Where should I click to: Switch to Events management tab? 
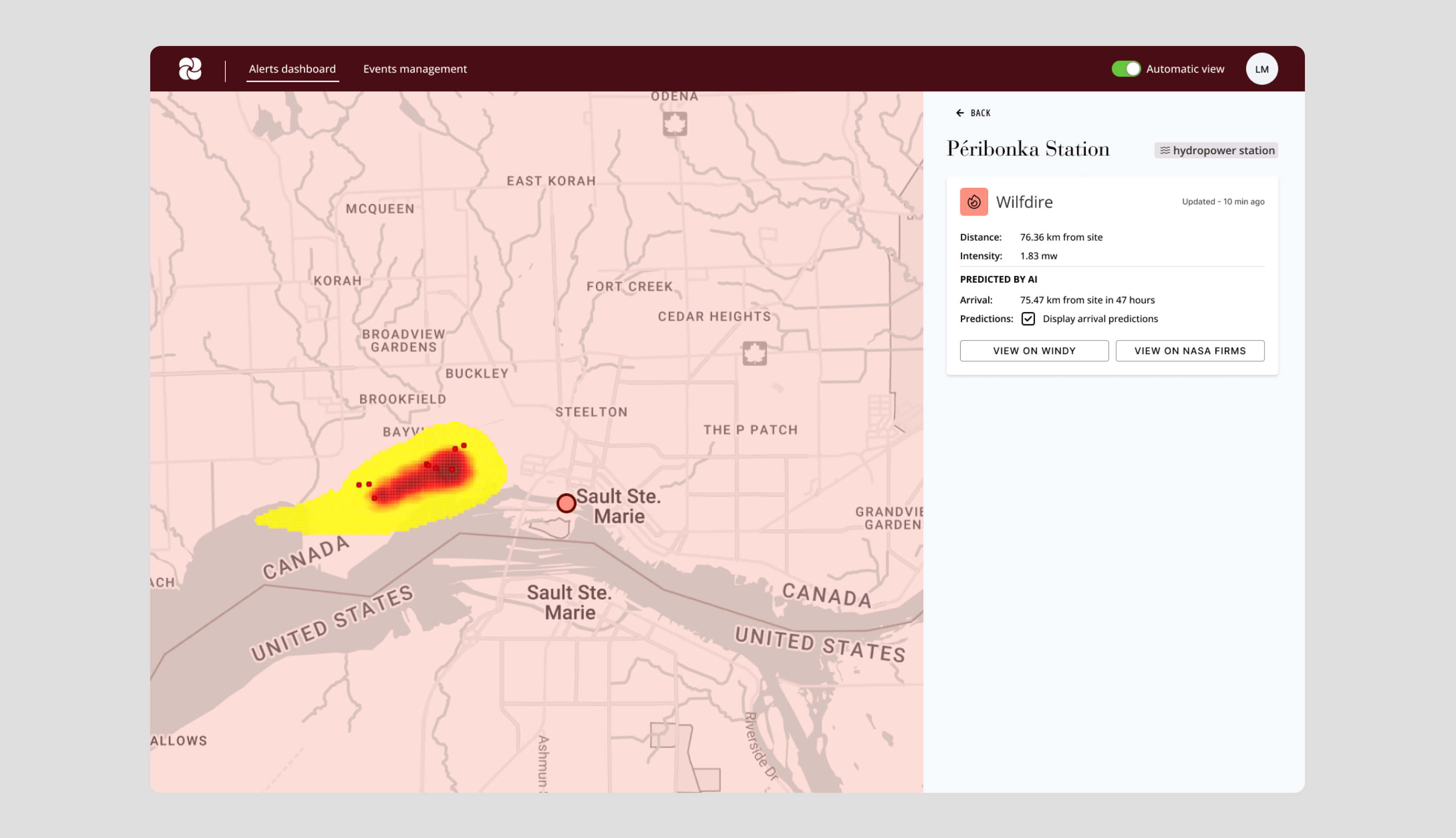[x=415, y=69]
